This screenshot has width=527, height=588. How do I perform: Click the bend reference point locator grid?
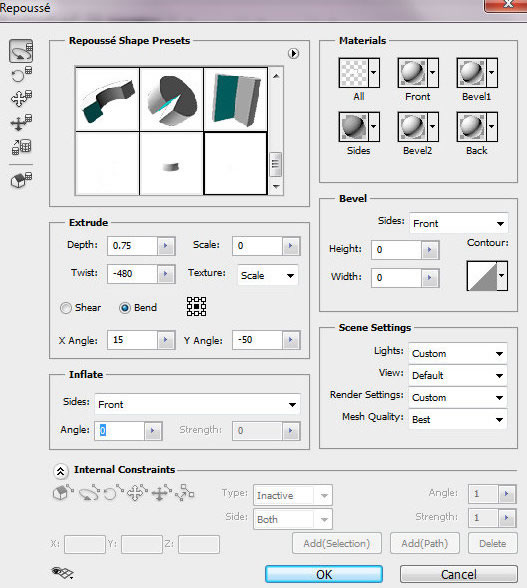point(196,306)
